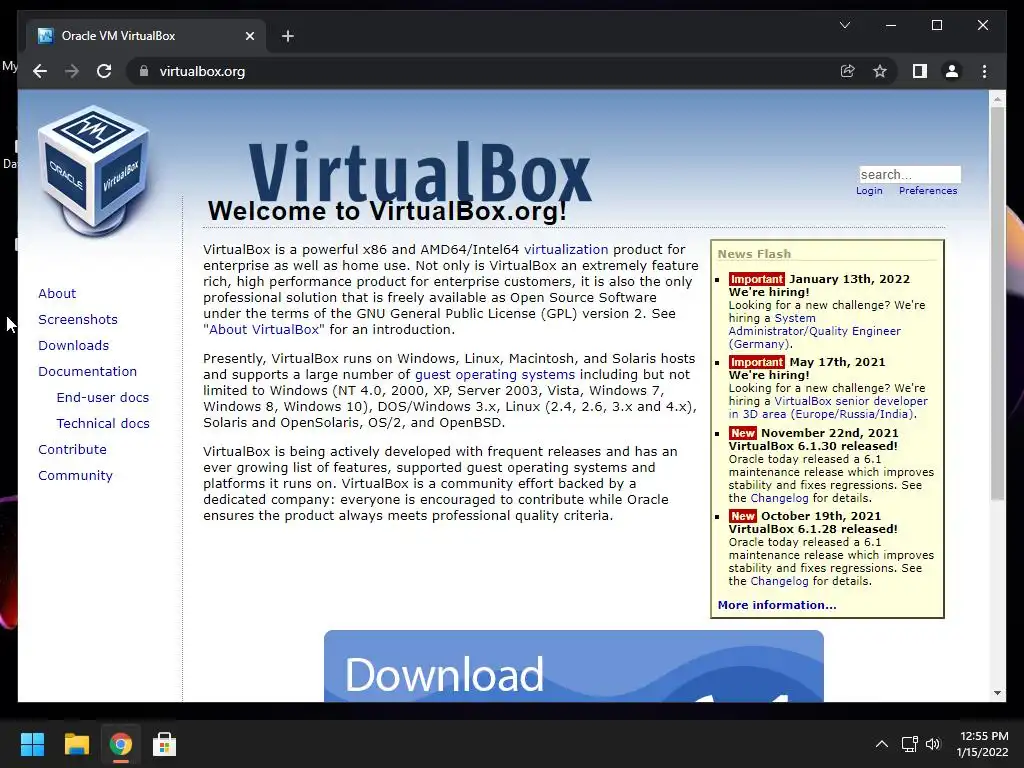Open the Chrome profile menu
The width and height of the screenshot is (1024, 768).
(952, 71)
